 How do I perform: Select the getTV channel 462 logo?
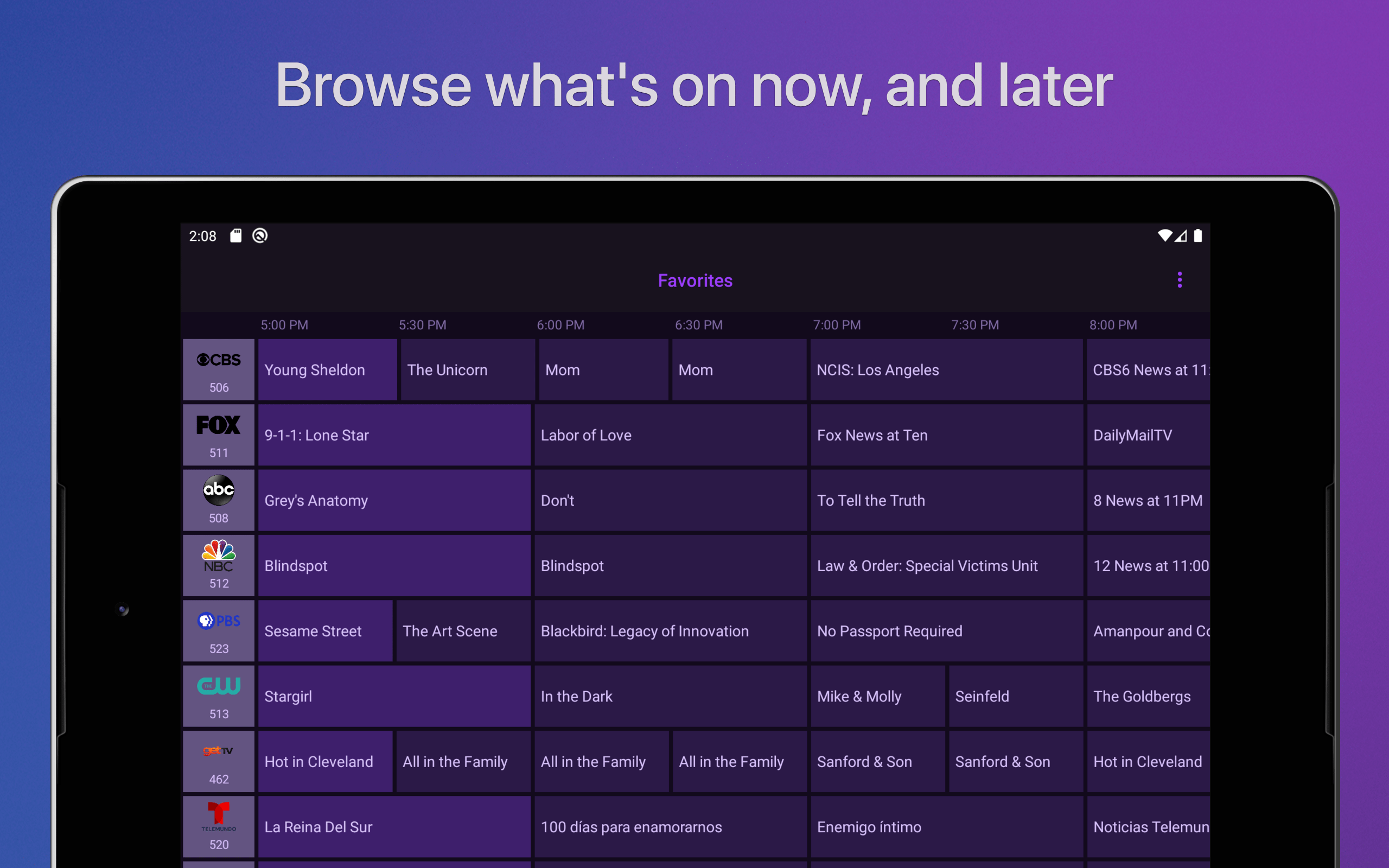click(x=218, y=761)
